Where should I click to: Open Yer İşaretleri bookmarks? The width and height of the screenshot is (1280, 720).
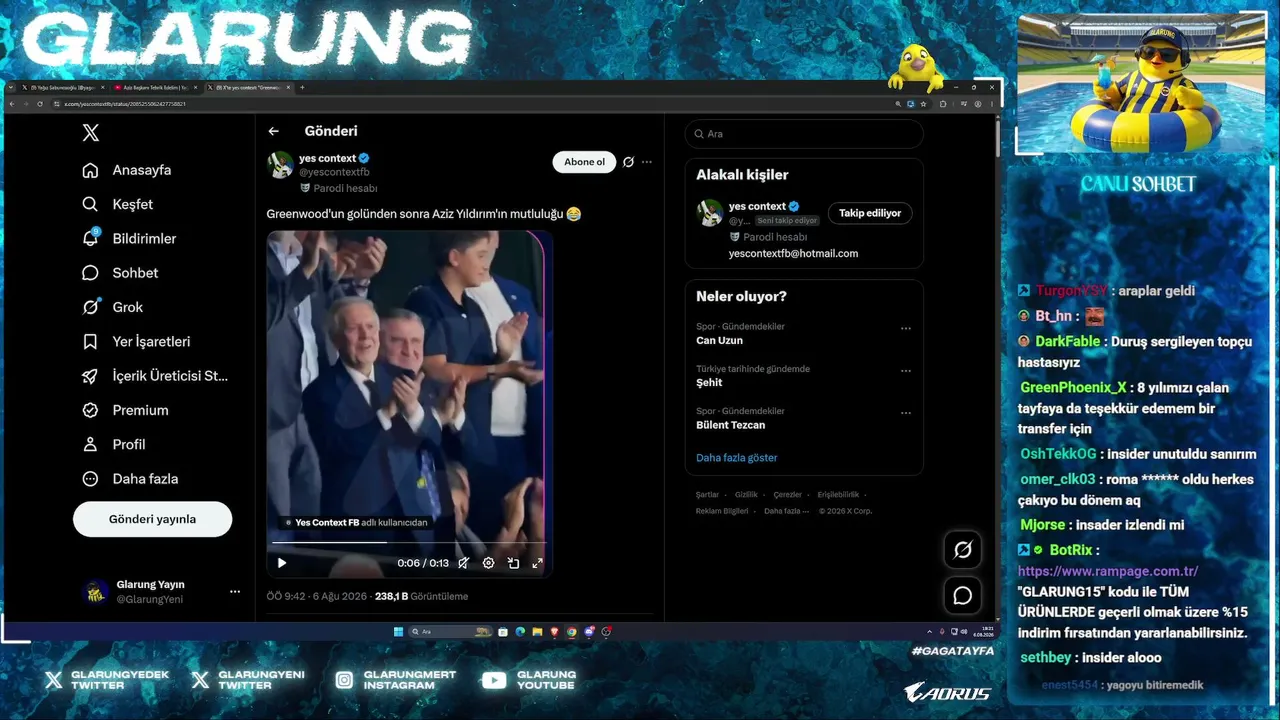tap(136, 341)
